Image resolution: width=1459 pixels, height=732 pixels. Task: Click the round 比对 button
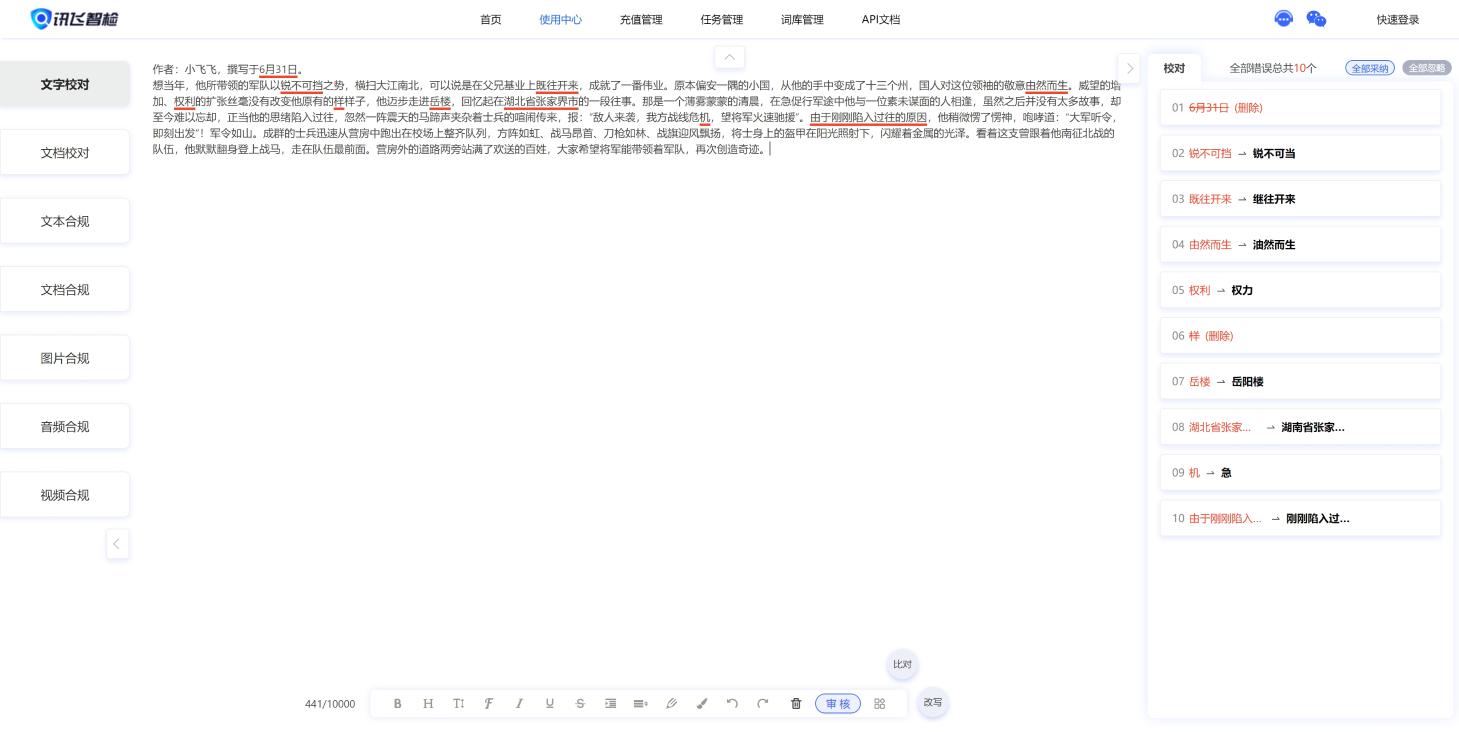[x=902, y=664]
